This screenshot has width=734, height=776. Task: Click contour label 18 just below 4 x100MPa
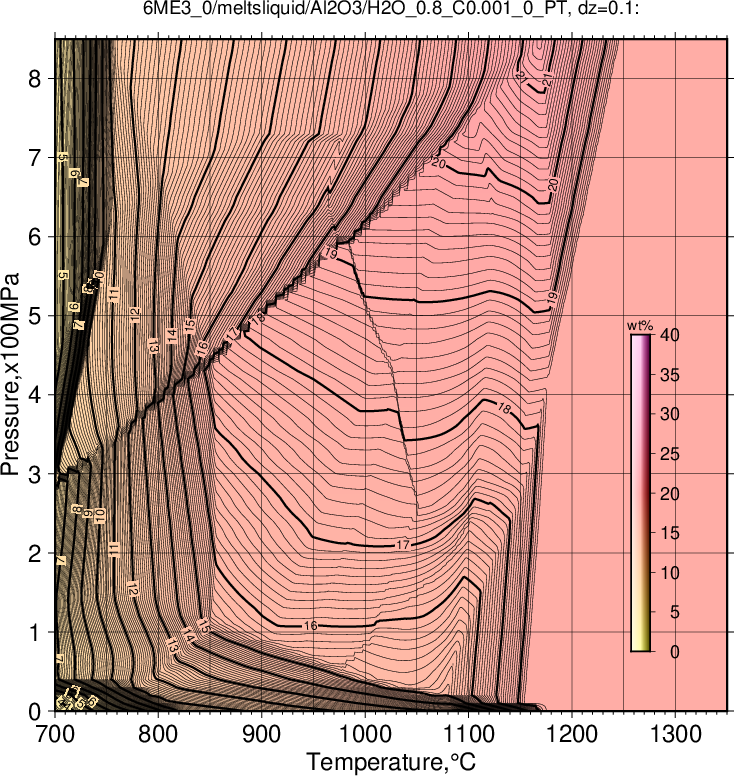(x=503, y=408)
